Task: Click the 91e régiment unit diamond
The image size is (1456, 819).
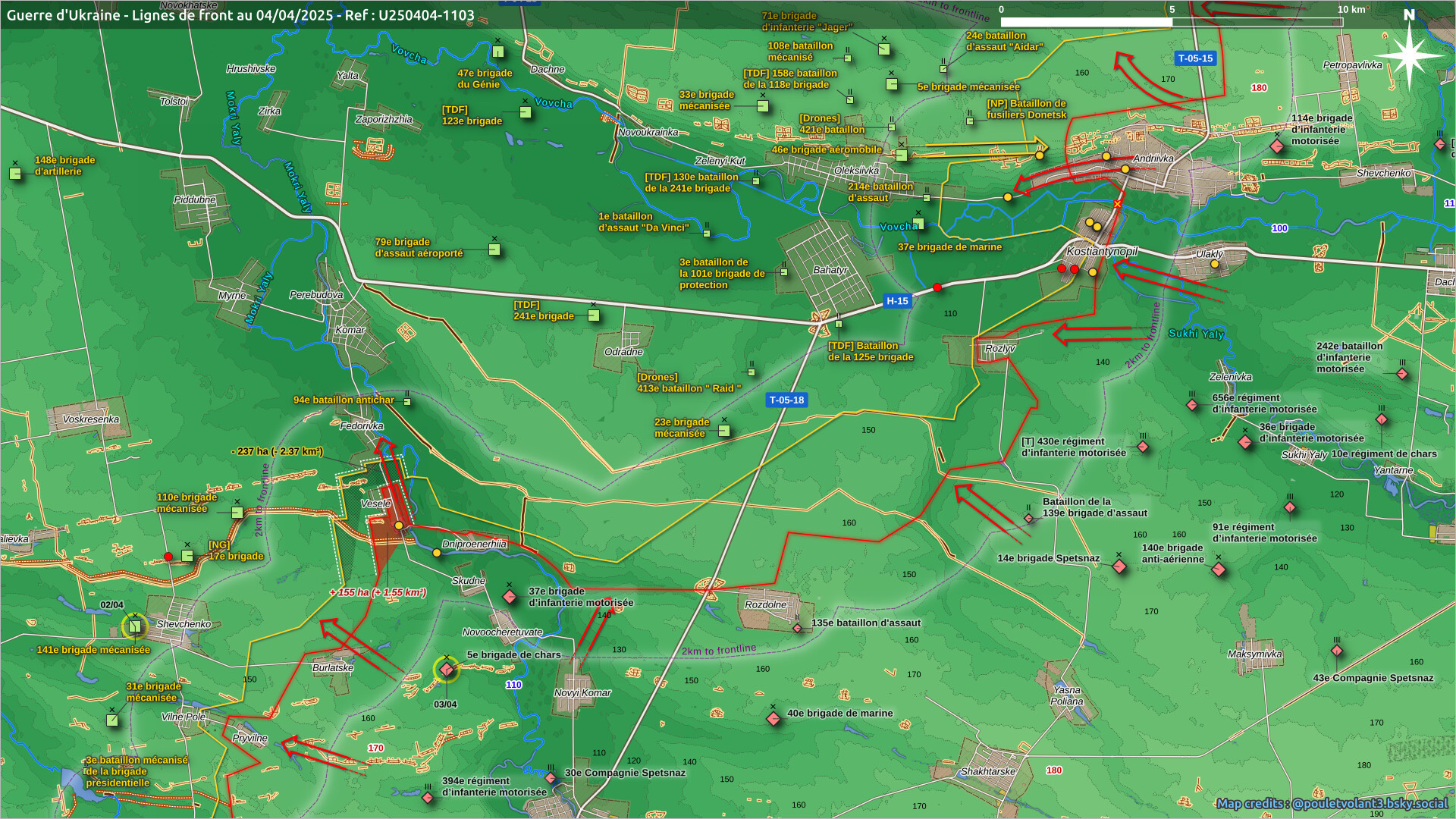Action: pos(1290,507)
